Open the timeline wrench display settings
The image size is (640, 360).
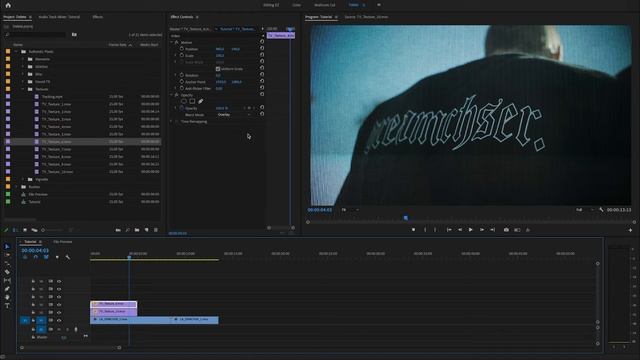tap(68, 257)
